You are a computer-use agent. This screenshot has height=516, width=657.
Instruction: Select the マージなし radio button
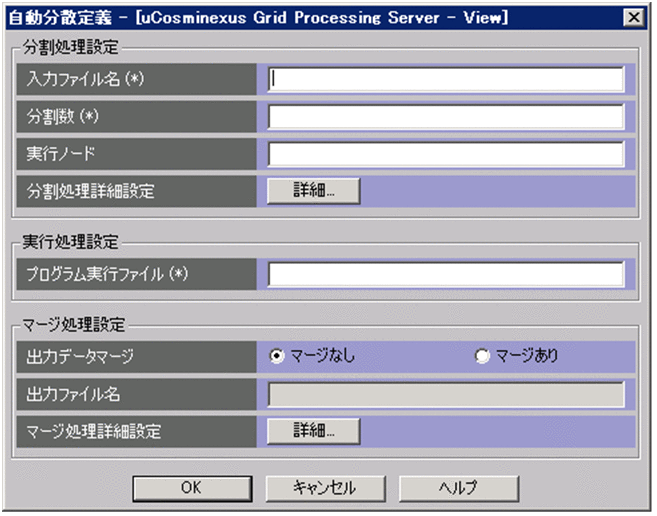pos(277,356)
